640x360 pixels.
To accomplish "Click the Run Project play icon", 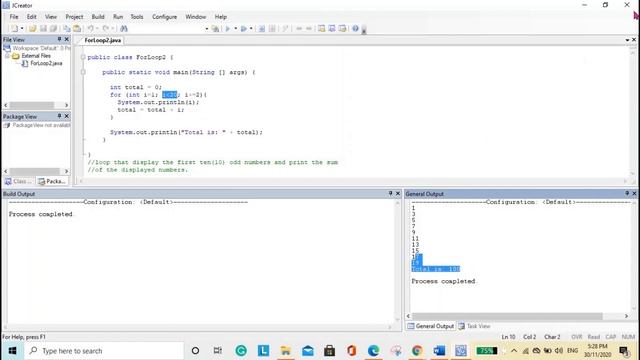I will point(228,29).
